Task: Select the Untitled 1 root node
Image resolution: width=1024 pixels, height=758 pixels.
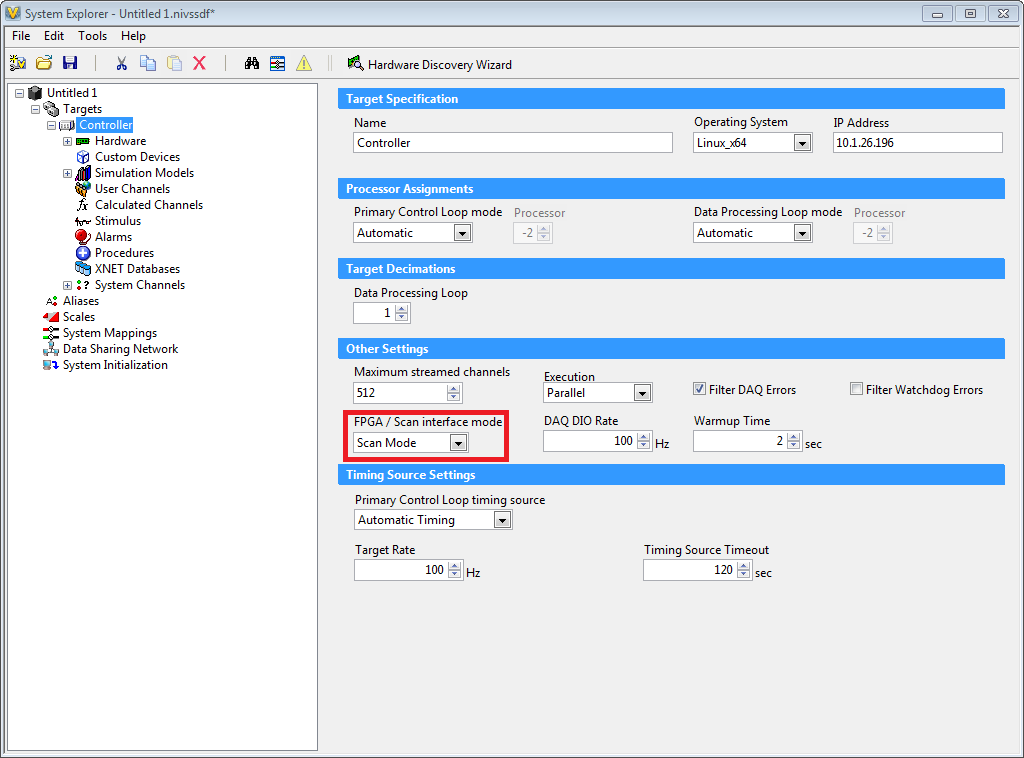Action: click(x=72, y=93)
